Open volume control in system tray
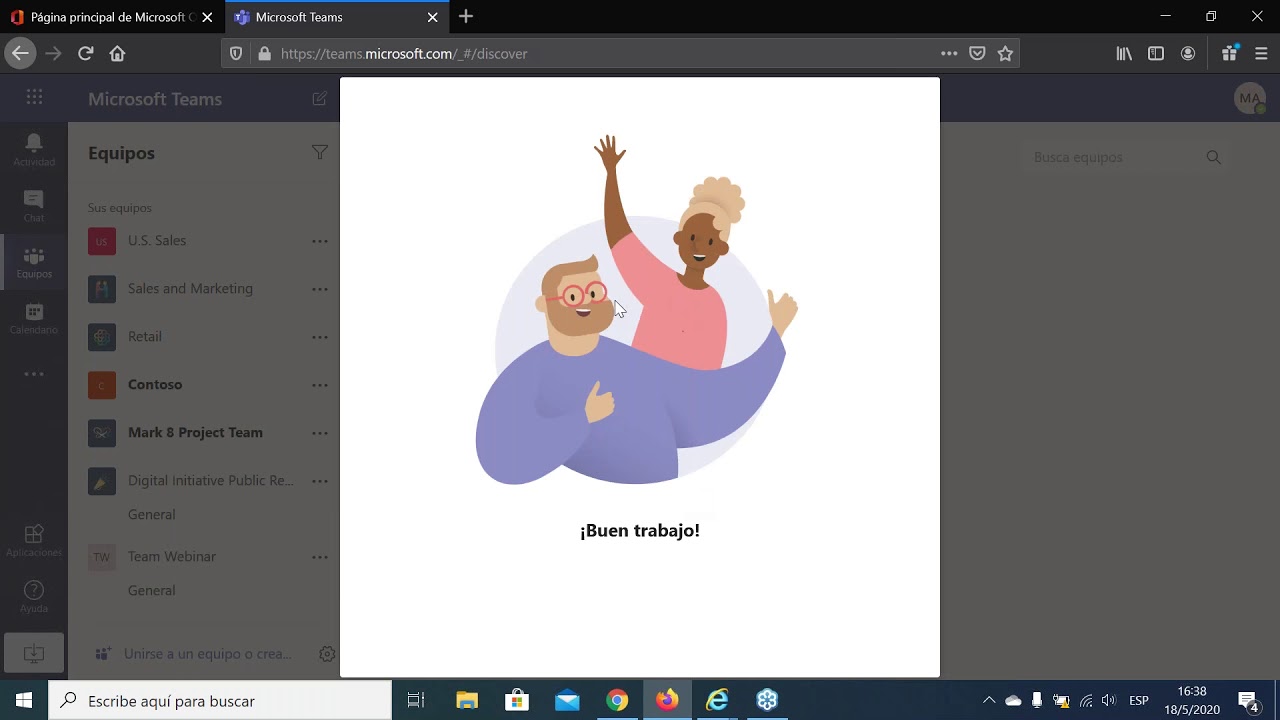 tap(1108, 700)
